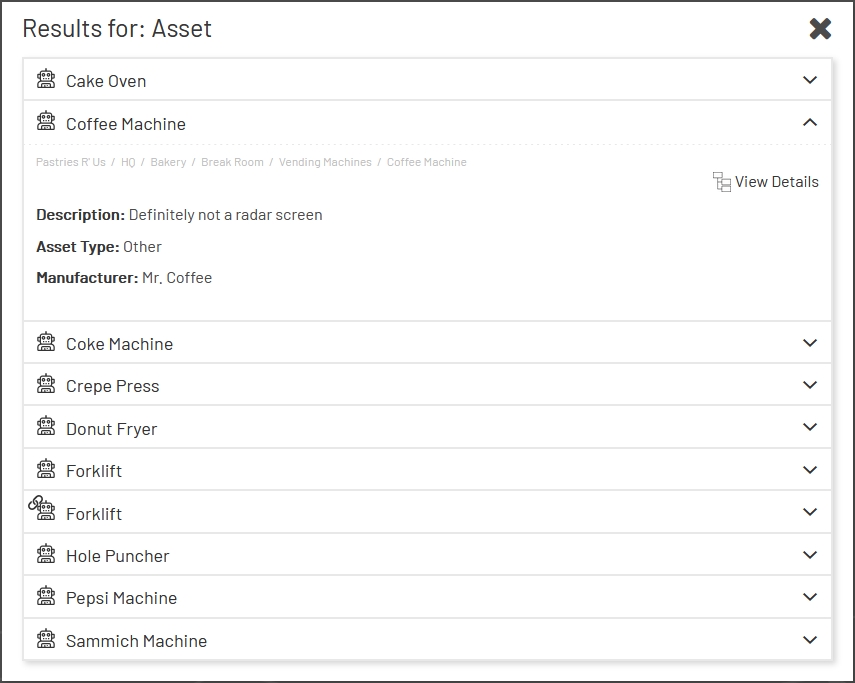Click the Pepsi Machine robot icon
Screen dimensions: 855x683
[46, 597]
